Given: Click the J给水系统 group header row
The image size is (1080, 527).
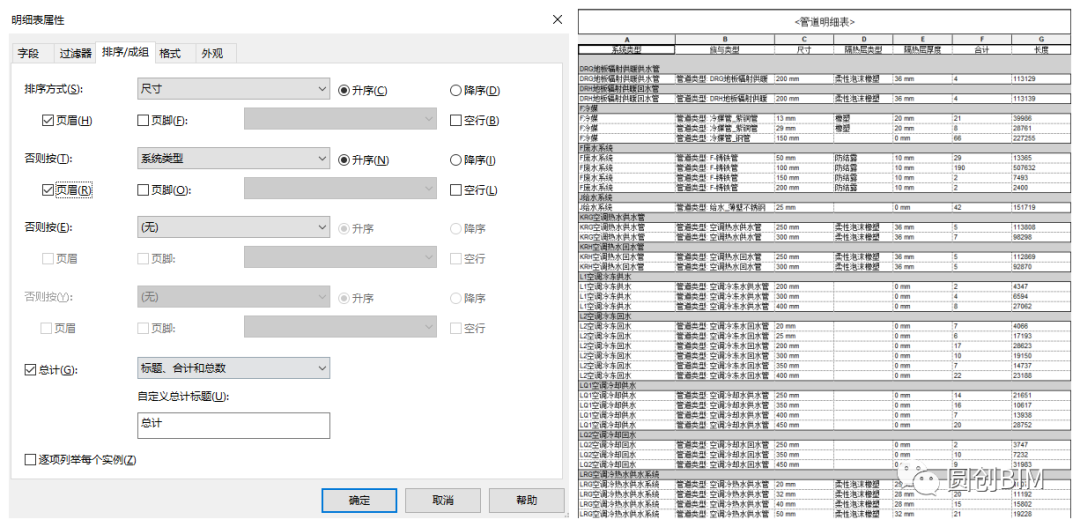Looking at the screenshot, I should click(x=824, y=197).
